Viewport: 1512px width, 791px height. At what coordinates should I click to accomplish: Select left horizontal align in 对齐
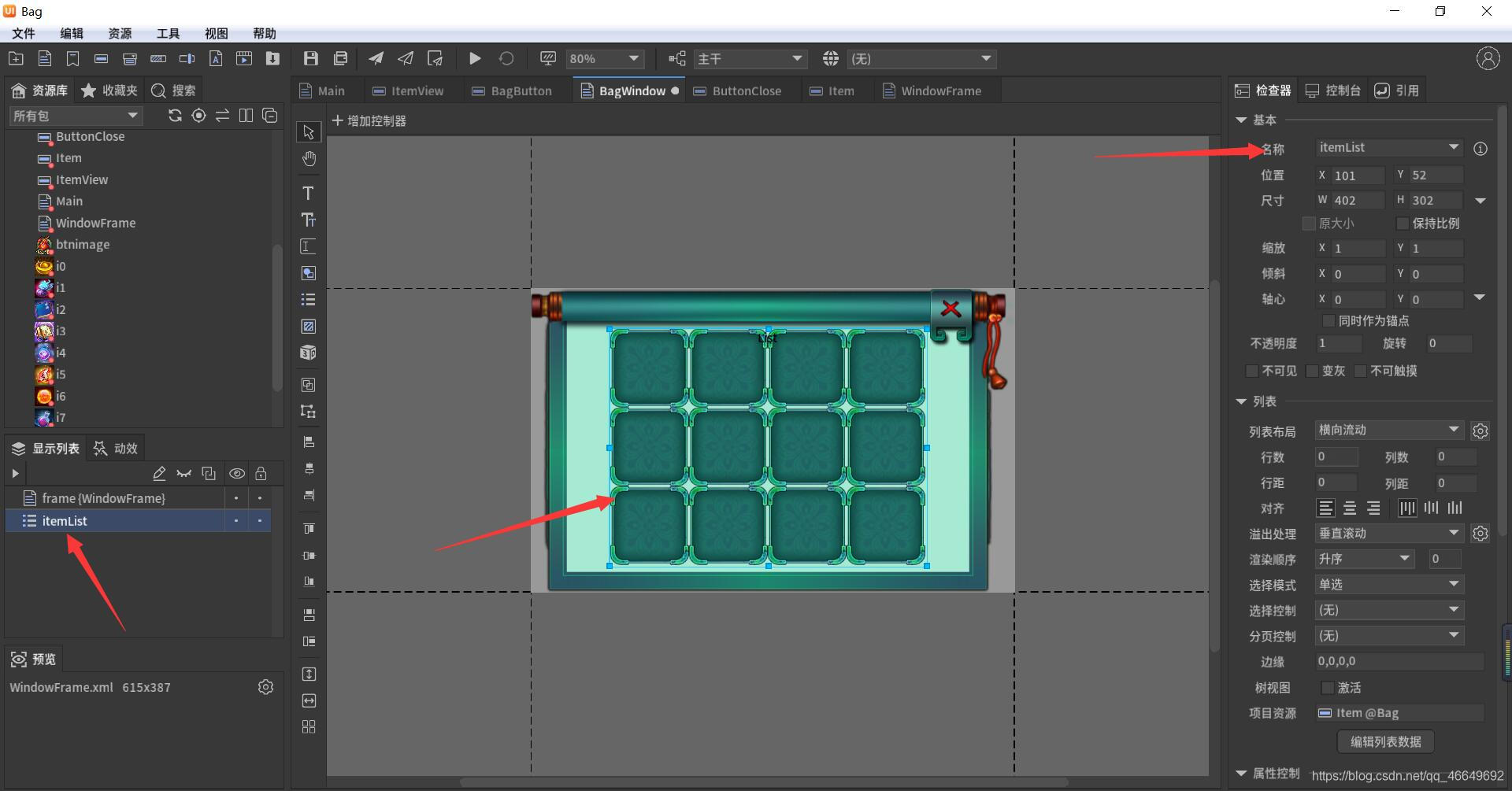pos(1326,508)
